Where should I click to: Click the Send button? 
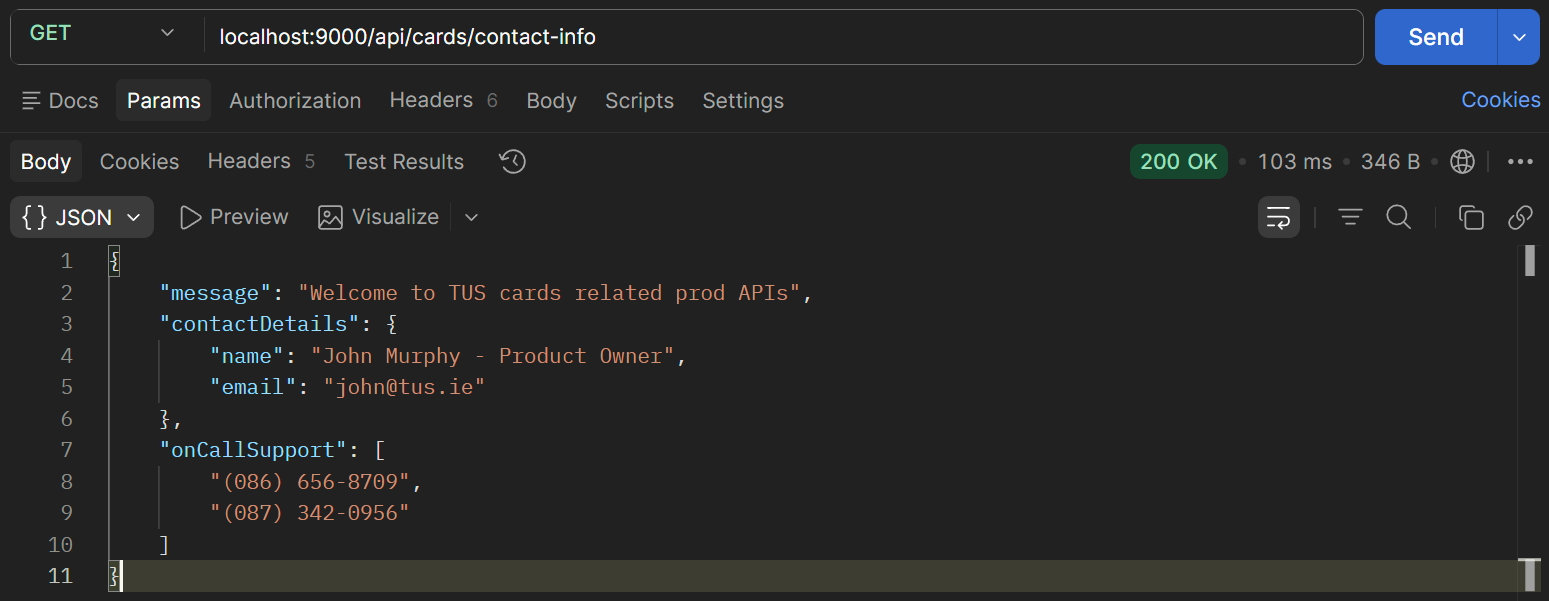(1436, 37)
